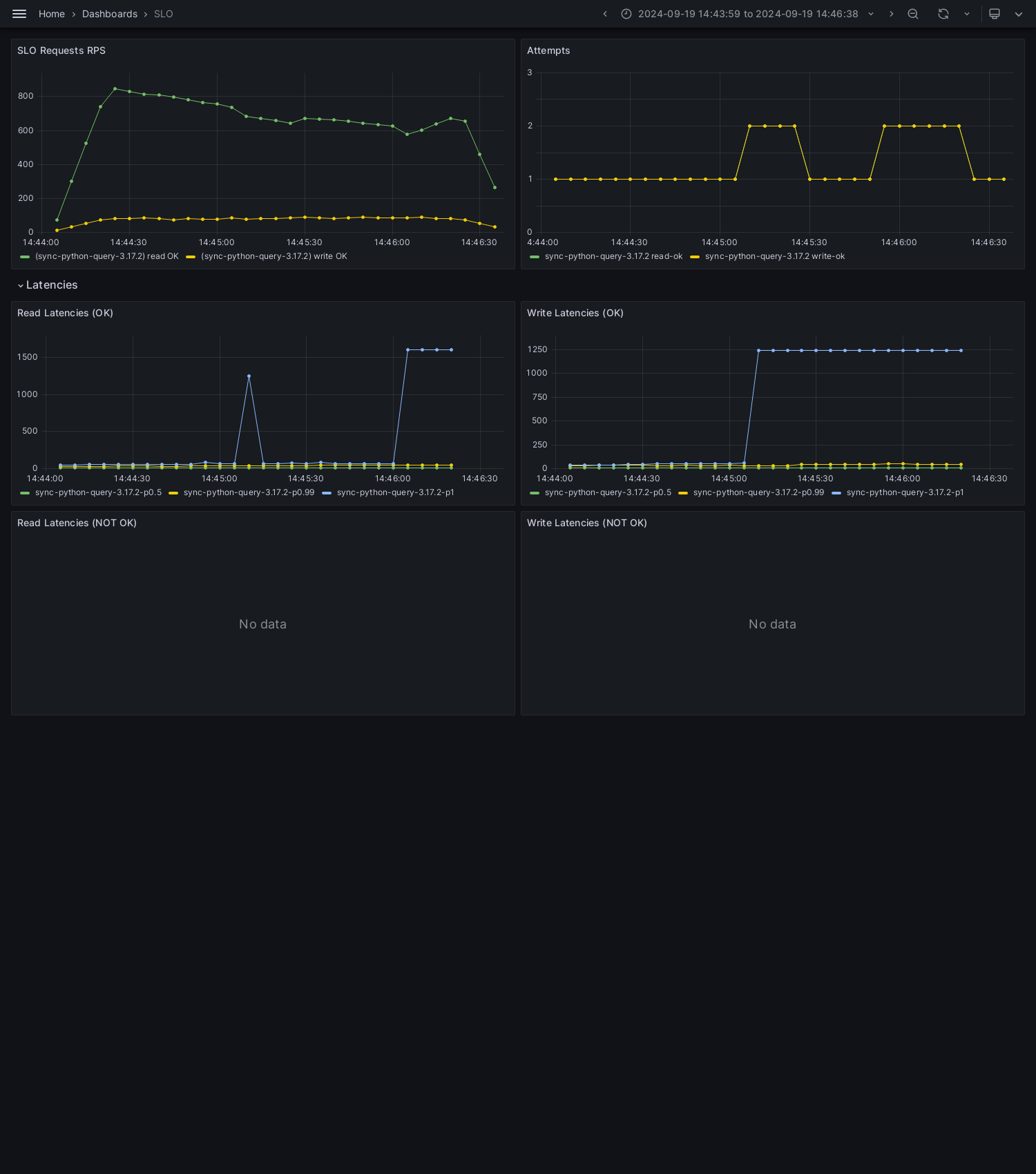Toggle p1 series in Read Latencies legend

[396, 492]
